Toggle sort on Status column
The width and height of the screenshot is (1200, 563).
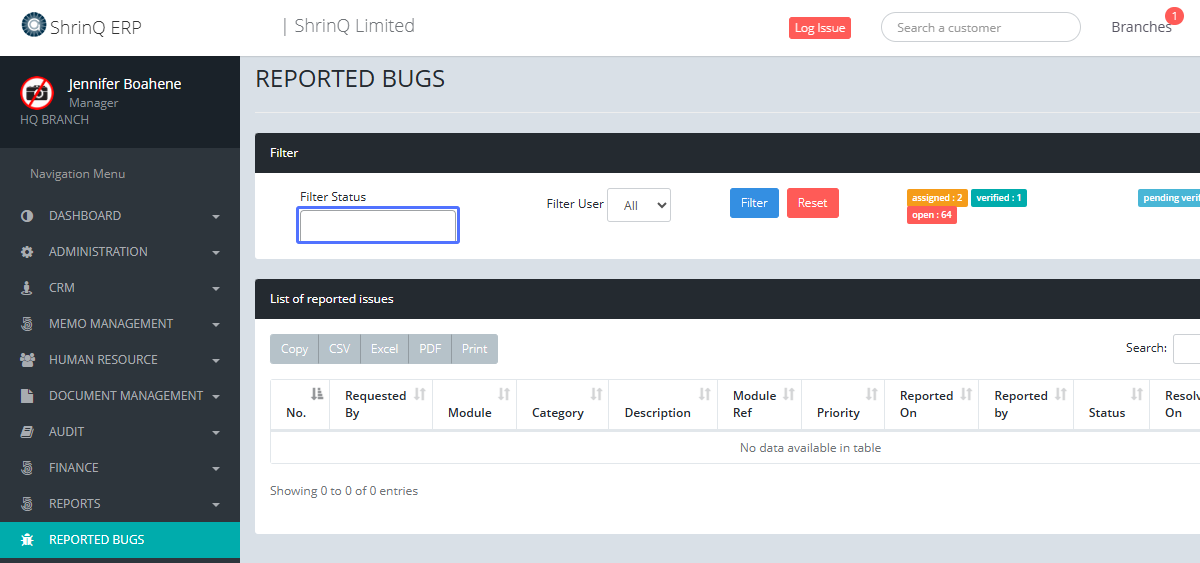coord(1136,394)
